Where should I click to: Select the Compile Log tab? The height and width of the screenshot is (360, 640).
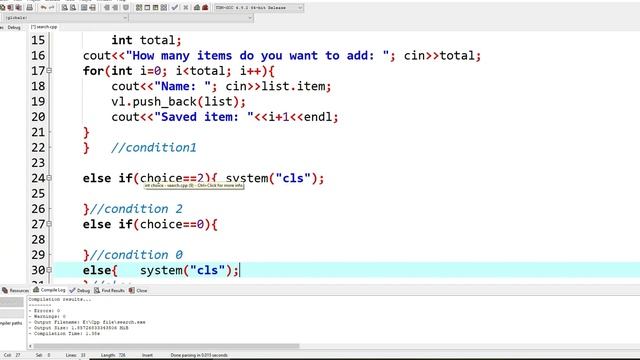49,290
